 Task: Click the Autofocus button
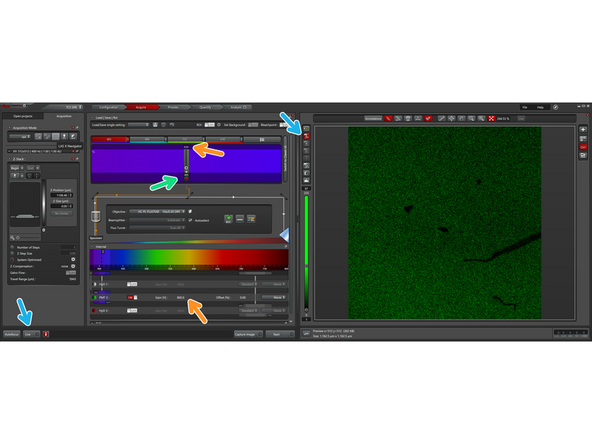12,334
